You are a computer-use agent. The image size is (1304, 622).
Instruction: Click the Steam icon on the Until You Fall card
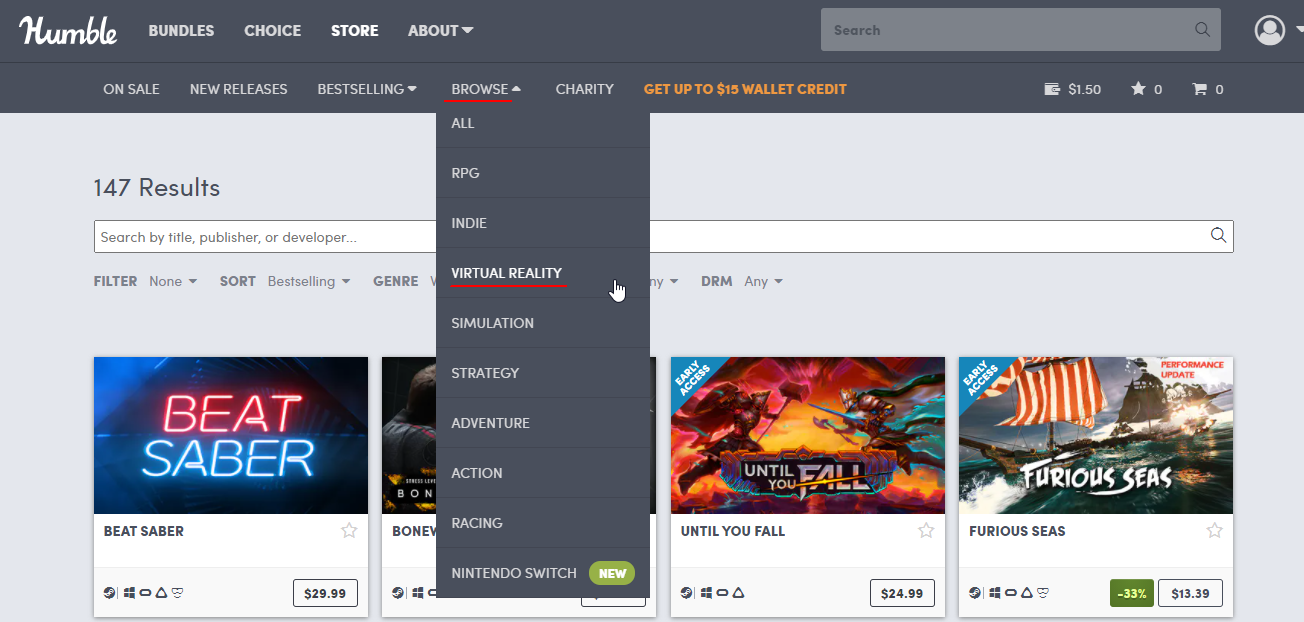coord(686,593)
